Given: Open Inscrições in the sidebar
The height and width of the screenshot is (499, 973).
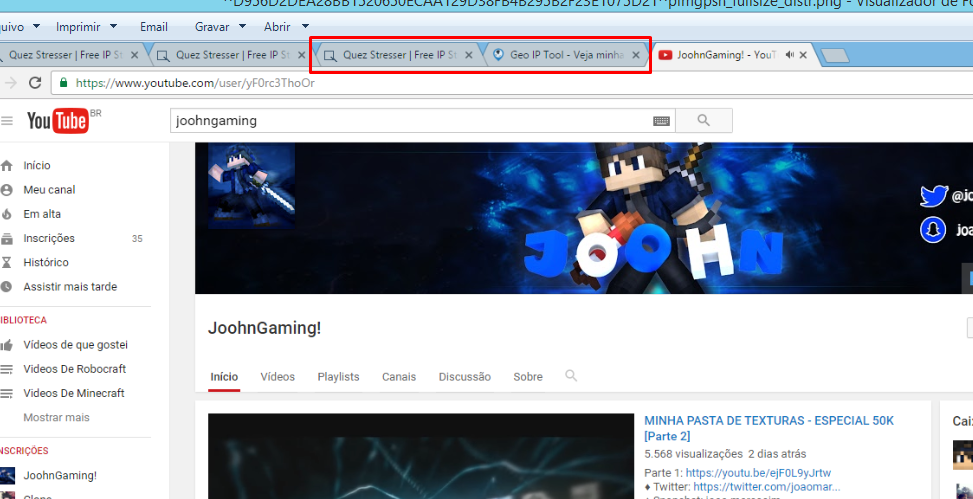Looking at the screenshot, I should coord(49,238).
